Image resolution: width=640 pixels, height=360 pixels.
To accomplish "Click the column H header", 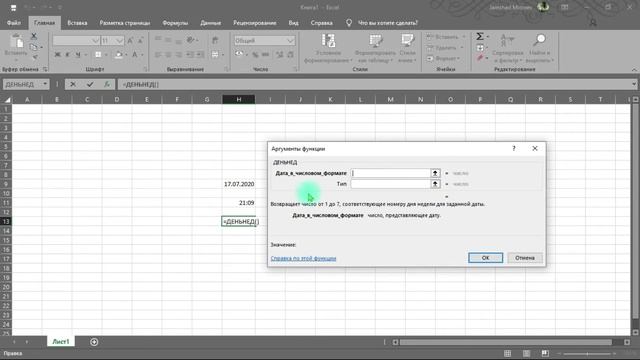I will [x=239, y=99].
